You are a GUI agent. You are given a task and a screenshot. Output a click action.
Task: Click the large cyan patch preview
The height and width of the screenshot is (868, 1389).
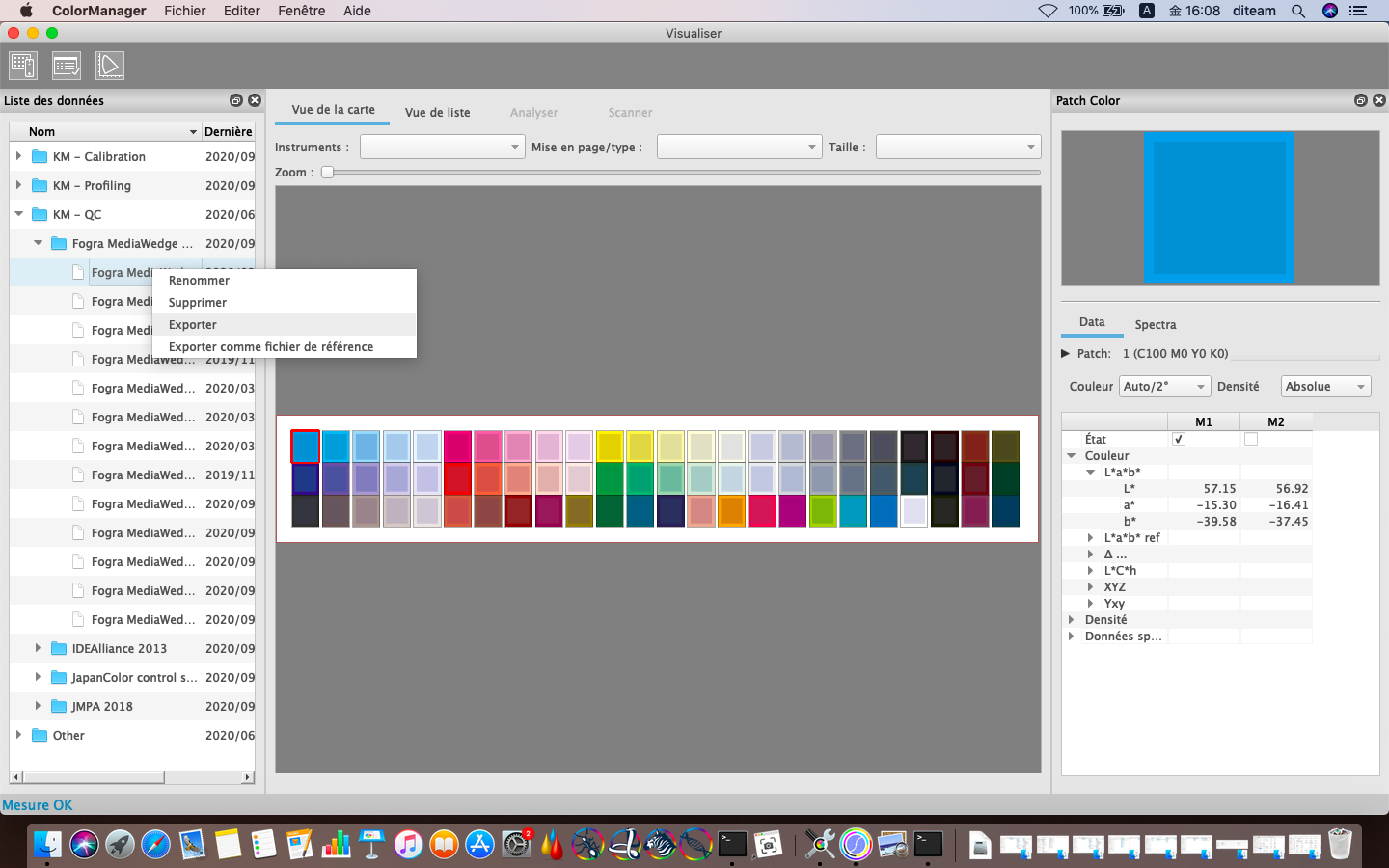point(1219,207)
